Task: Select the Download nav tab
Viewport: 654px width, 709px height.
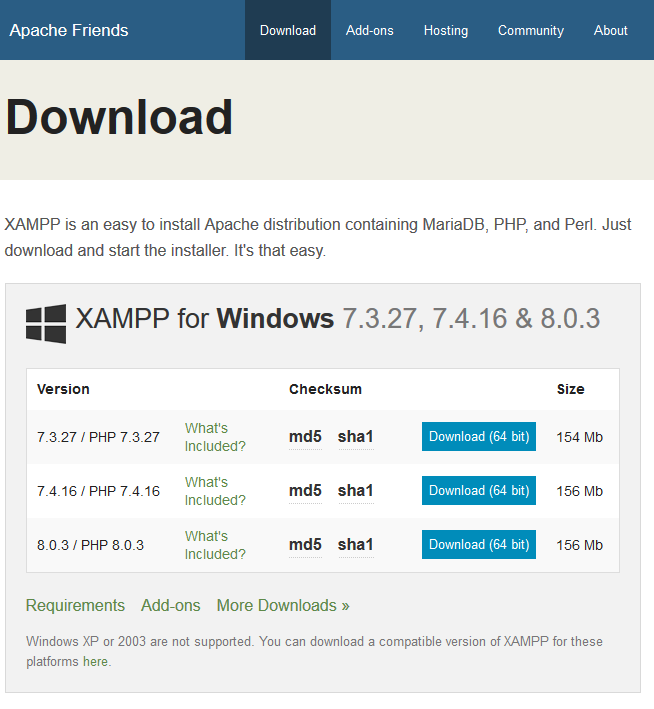Action: pyautogui.click(x=288, y=30)
